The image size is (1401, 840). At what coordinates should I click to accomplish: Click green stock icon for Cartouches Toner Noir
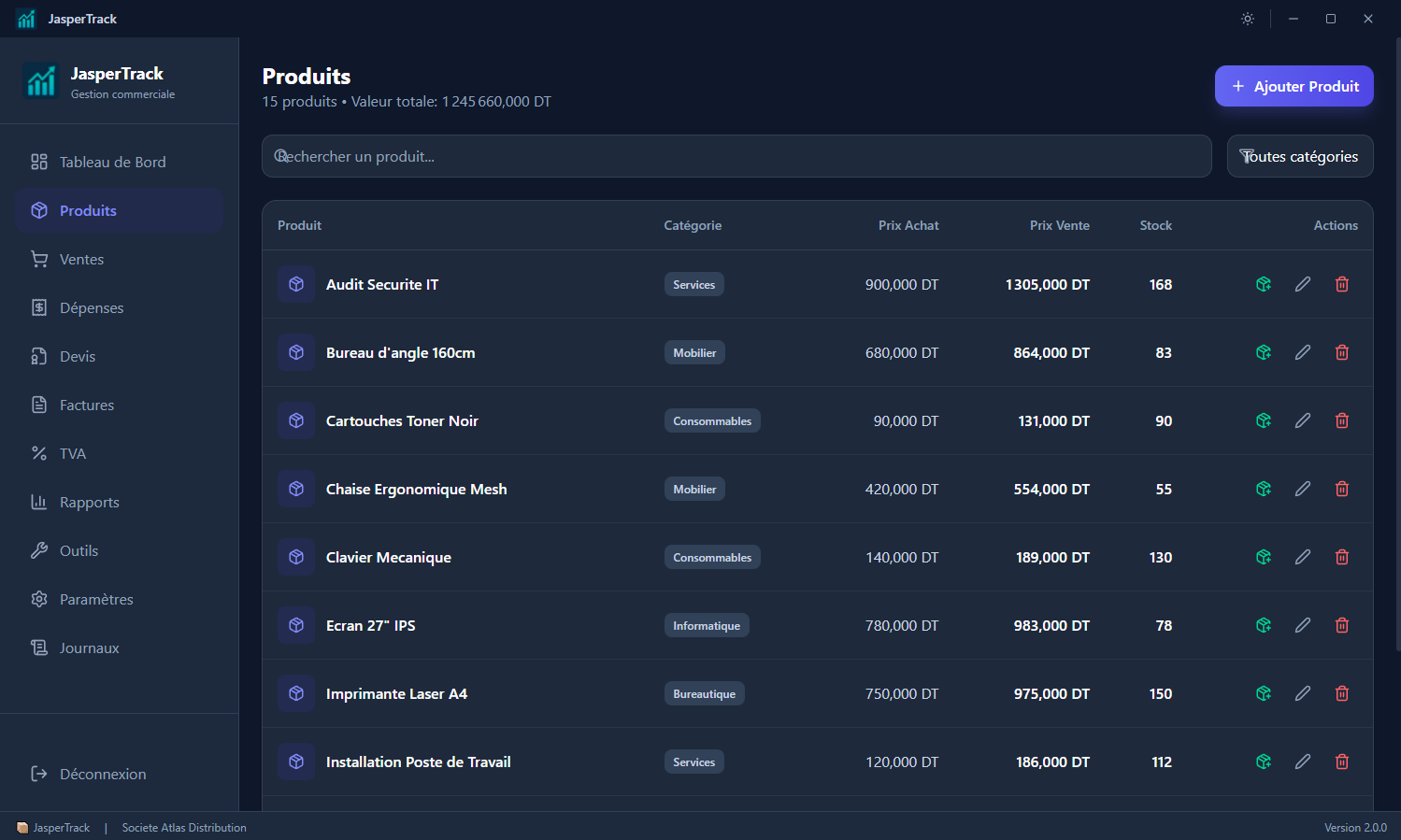click(x=1264, y=420)
